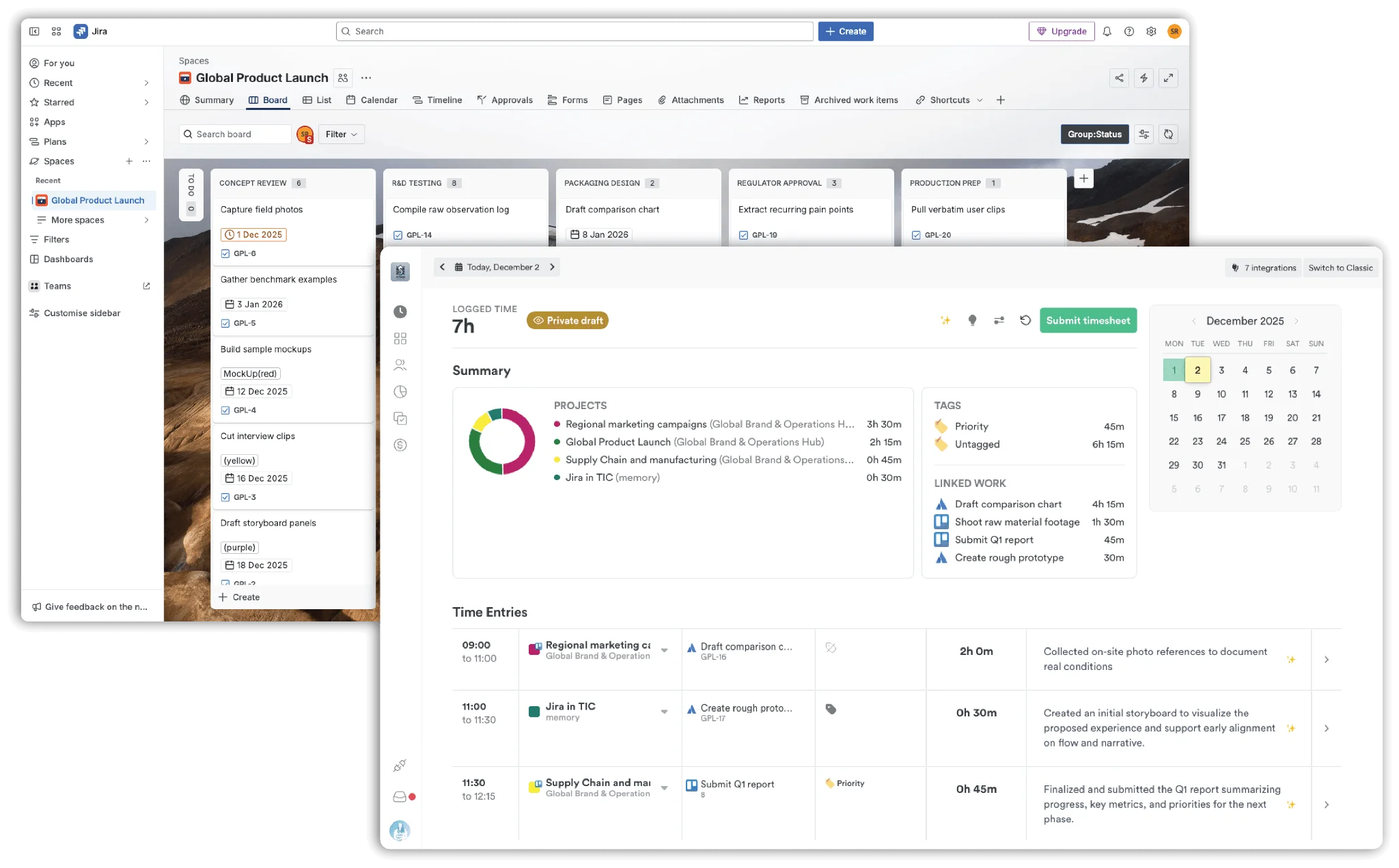The height and width of the screenshot is (868, 1399).
Task: Click the Submit timesheet button
Action: coord(1088,320)
